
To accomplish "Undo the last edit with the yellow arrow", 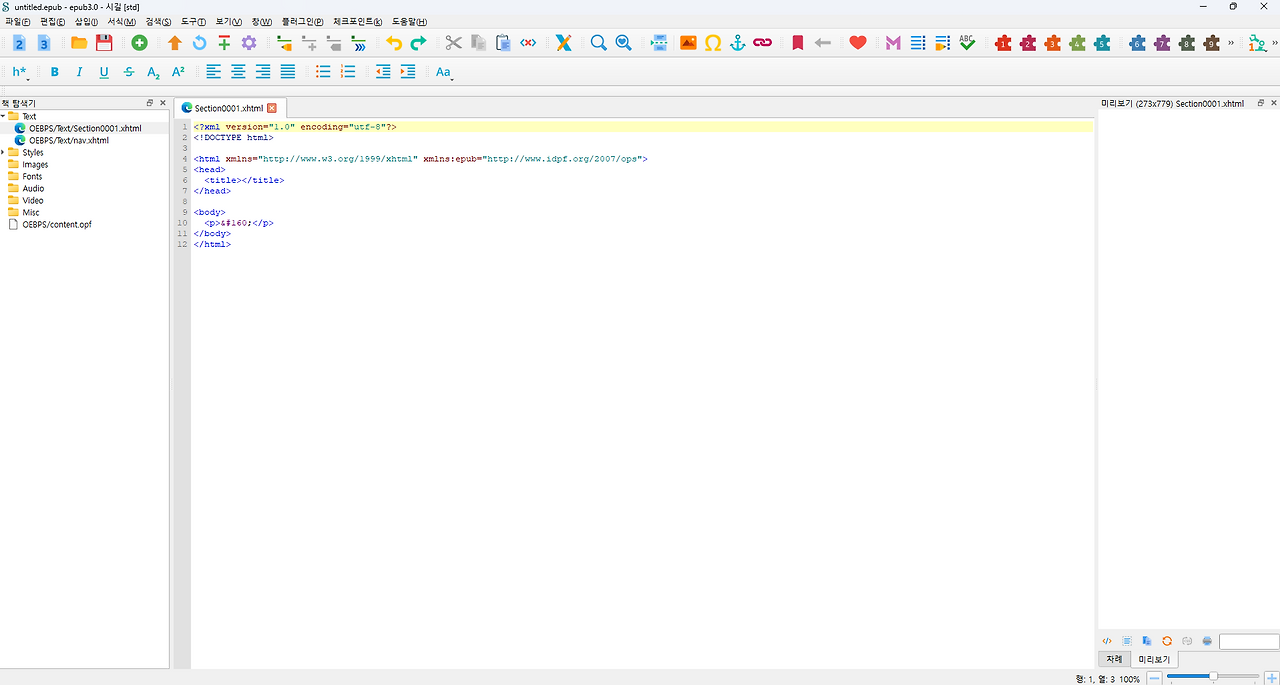I will (x=394, y=43).
